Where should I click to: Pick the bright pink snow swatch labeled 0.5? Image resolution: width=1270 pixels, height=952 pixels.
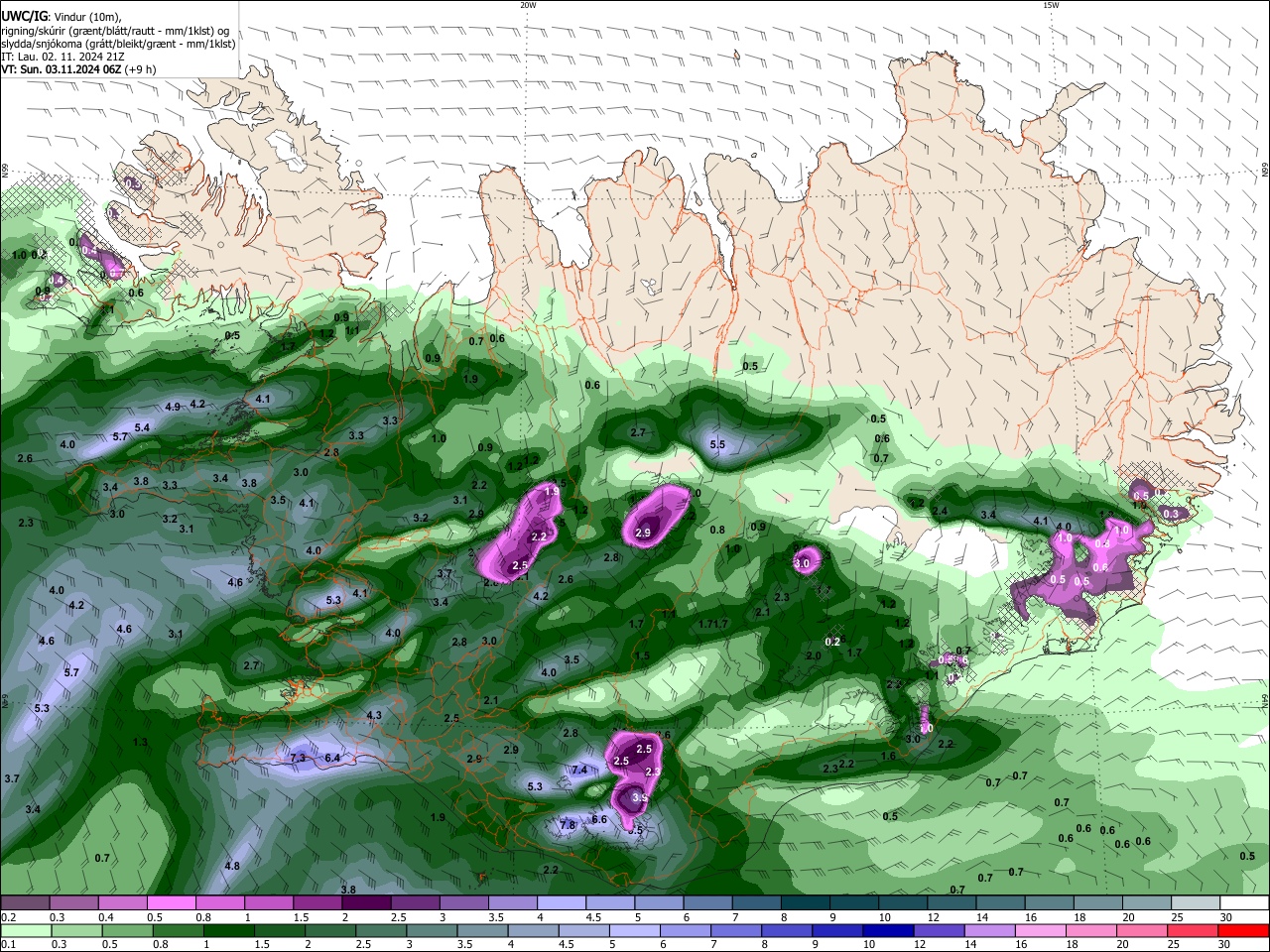tap(172, 903)
